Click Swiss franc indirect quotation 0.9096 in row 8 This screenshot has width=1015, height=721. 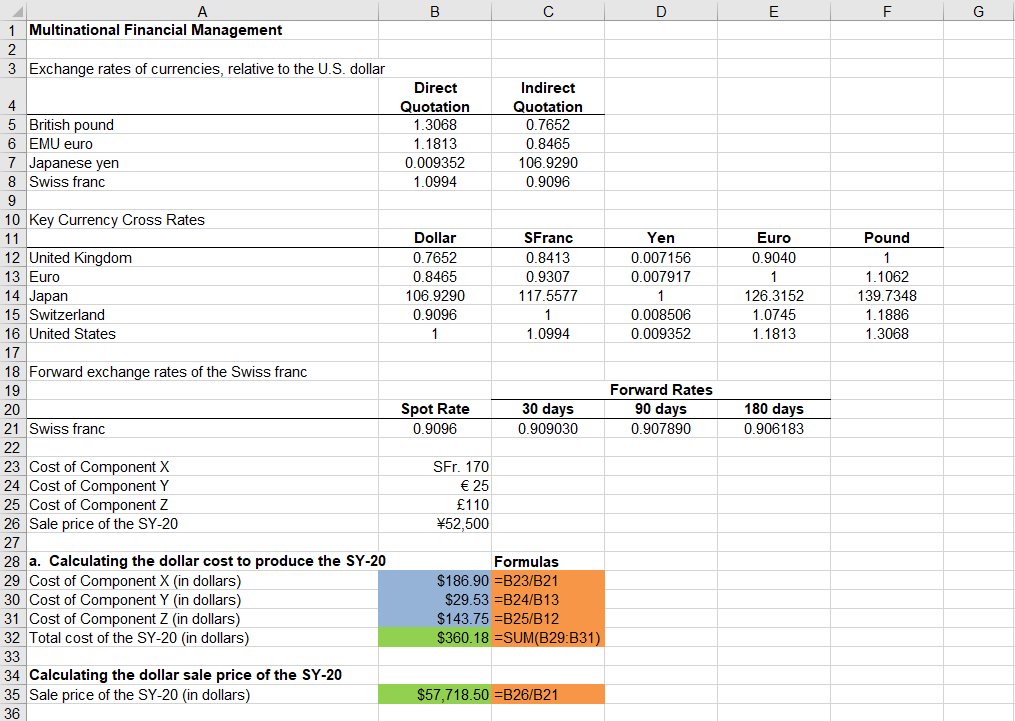coord(548,182)
